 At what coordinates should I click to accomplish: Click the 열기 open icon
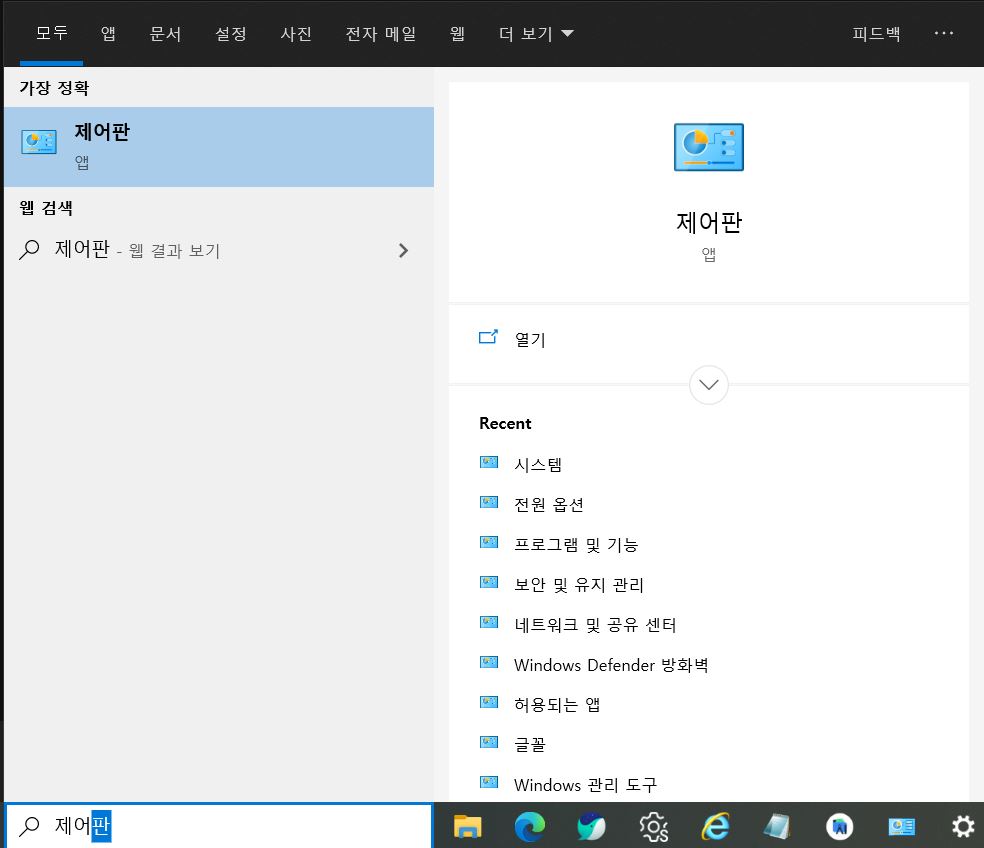pyautogui.click(x=488, y=338)
